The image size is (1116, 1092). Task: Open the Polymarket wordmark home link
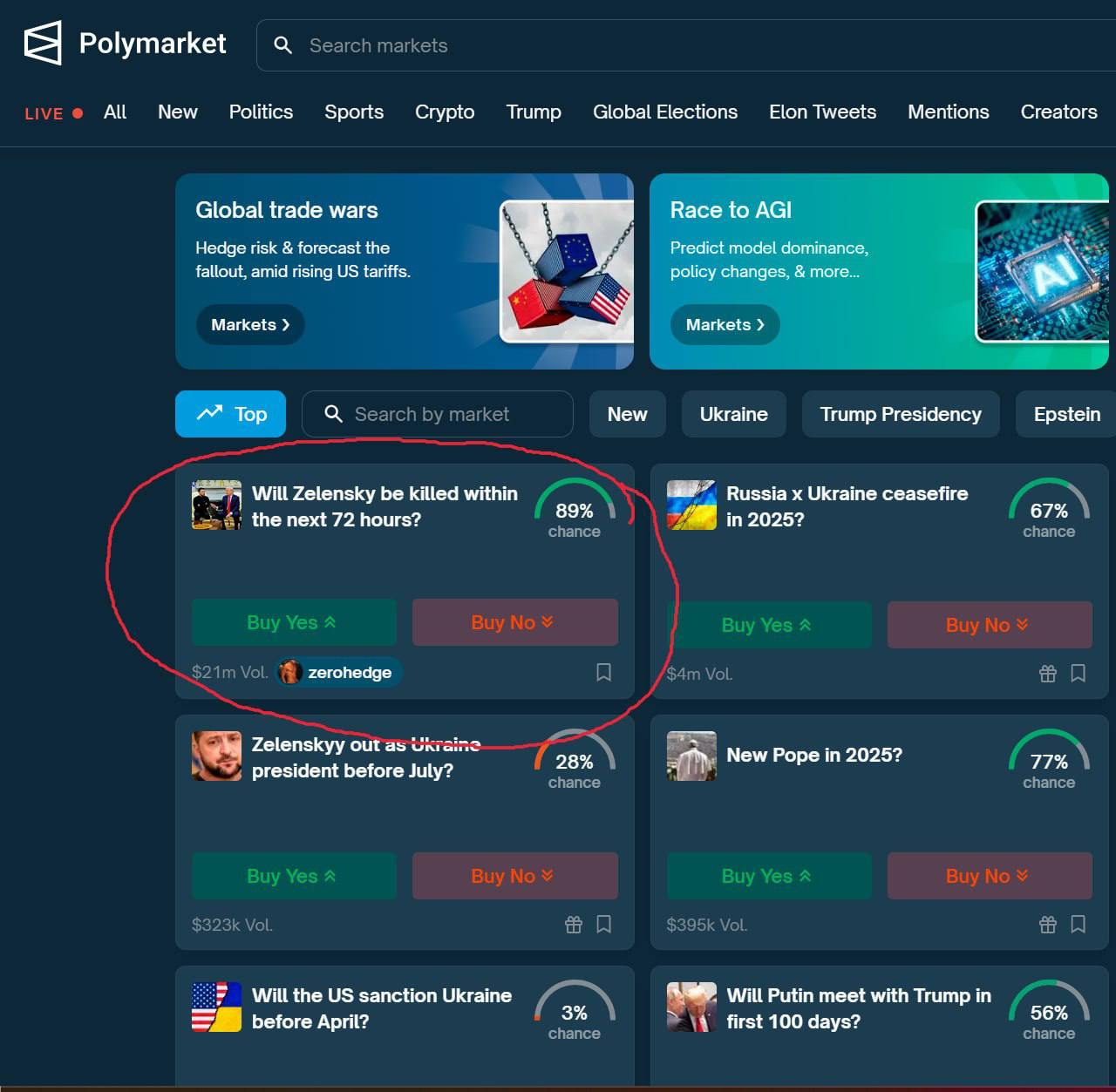[x=153, y=44]
